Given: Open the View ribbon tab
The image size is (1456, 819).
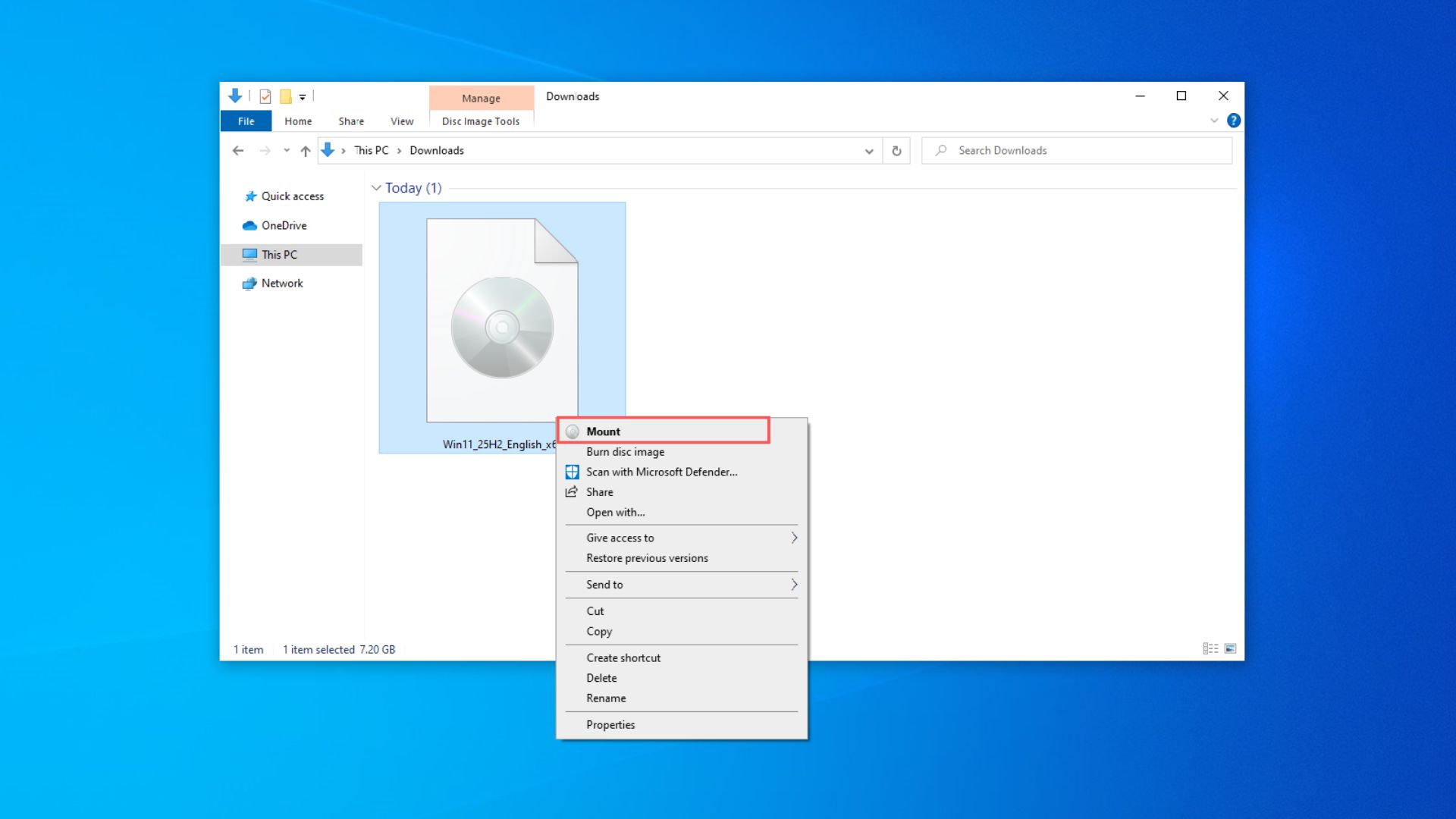Looking at the screenshot, I should 401,121.
